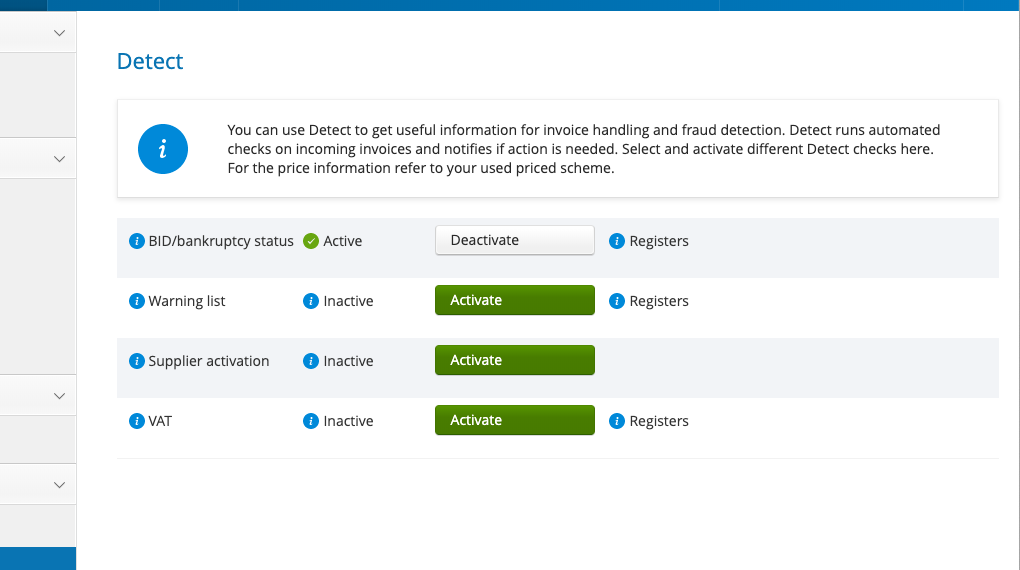Open Registers for VAT row
The height and width of the screenshot is (570, 1020).
[x=658, y=421]
